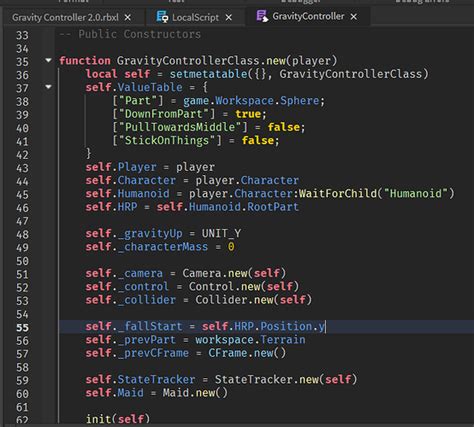
Task: Click "RootPart" on line 46
Action: (273, 207)
